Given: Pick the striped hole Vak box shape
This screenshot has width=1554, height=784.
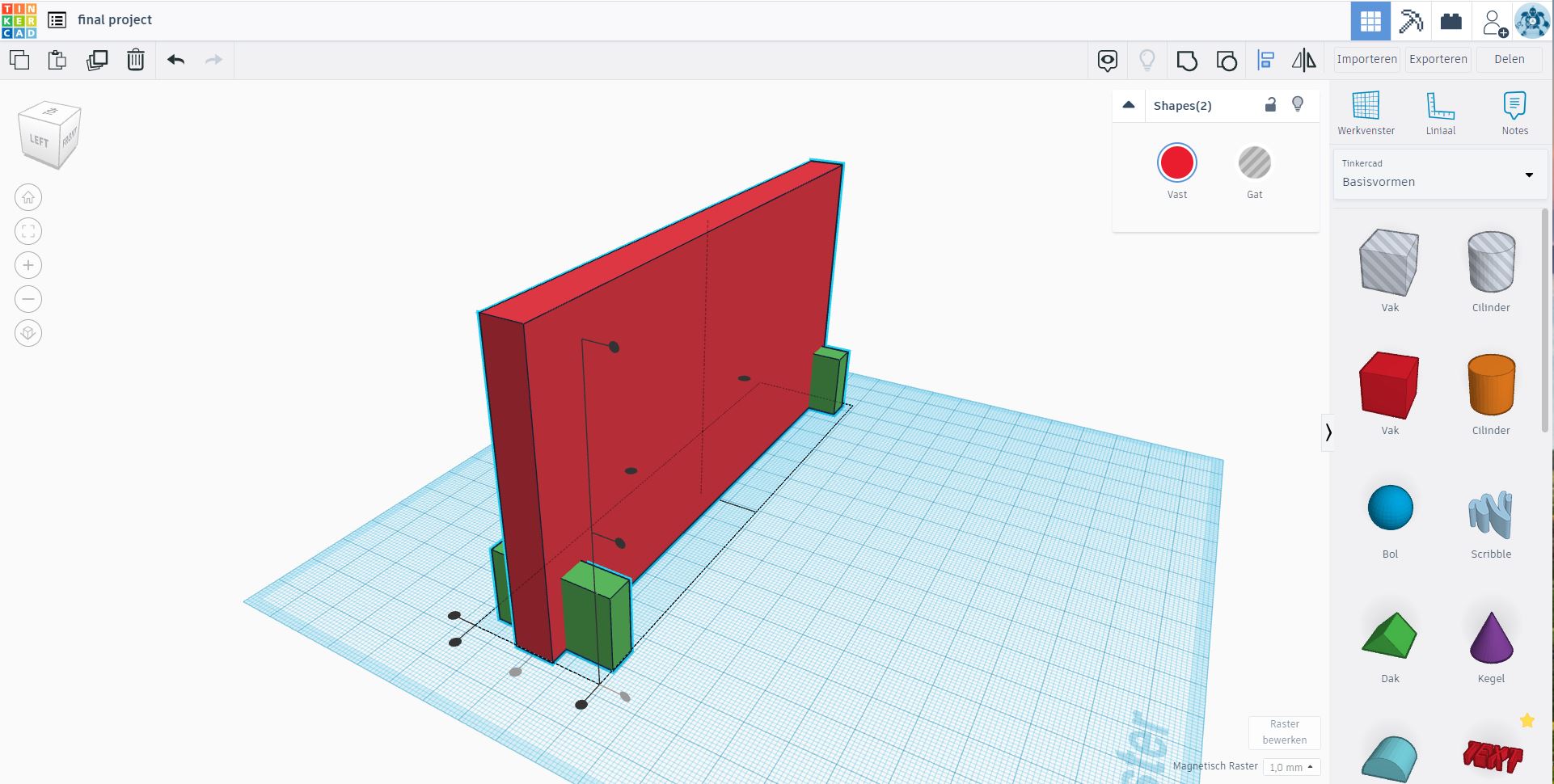Looking at the screenshot, I should 1389,263.
